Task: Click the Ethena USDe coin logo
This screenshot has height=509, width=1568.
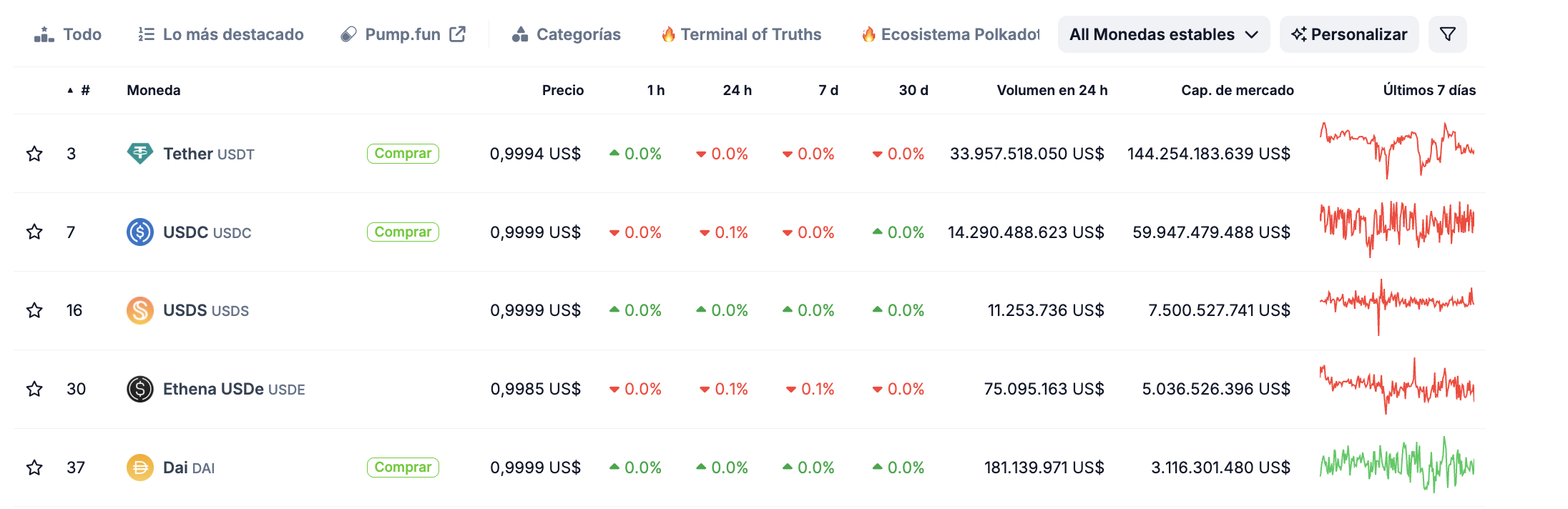Action: 139,389
